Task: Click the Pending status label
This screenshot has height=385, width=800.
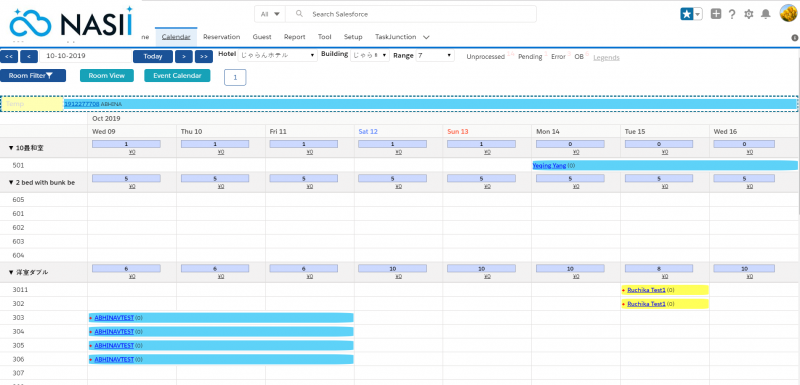Action: tap(530, 57)
